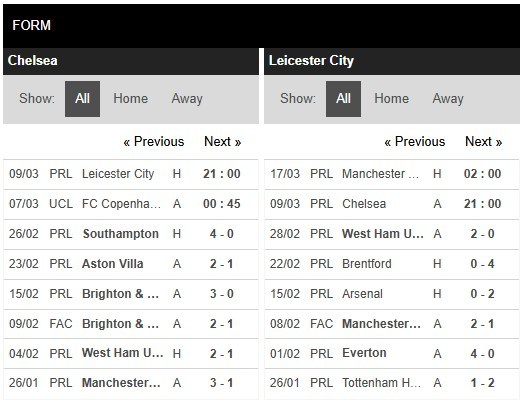Screen dimensions: 524x413
Task: Open Chelsea's Aston Villa match row
Action: [131, 264]
